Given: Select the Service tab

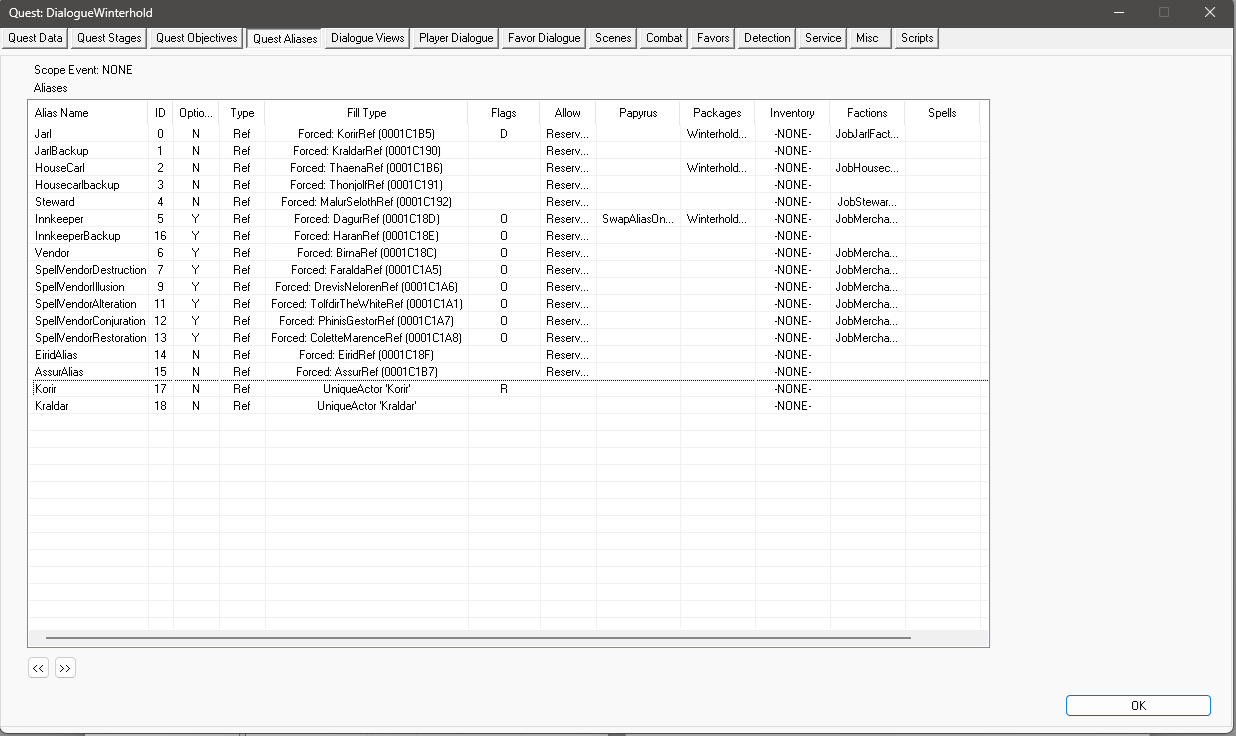Looking at the screenshot, I should pos(823,38).
